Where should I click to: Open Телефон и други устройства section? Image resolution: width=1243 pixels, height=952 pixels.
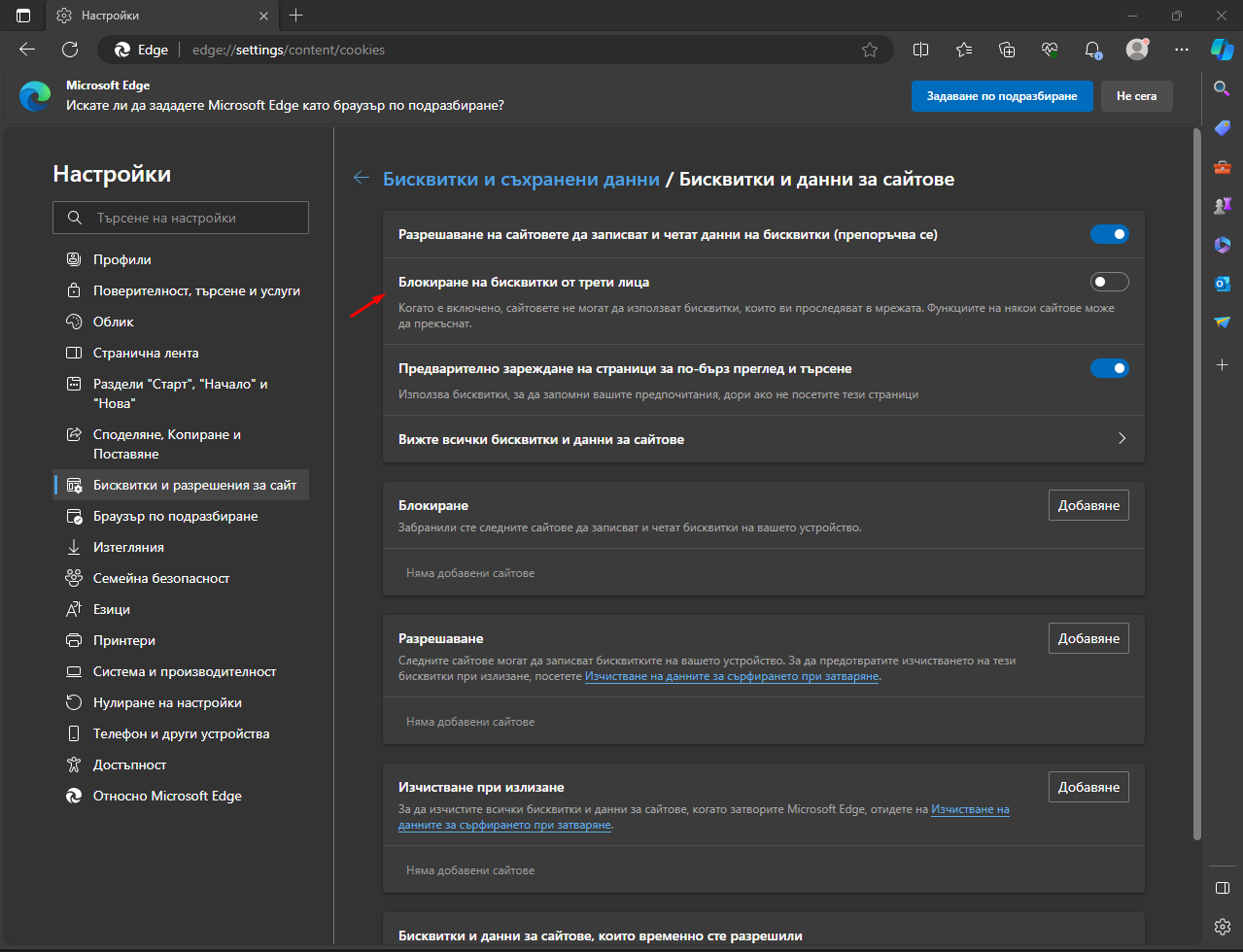coord(181,733)
